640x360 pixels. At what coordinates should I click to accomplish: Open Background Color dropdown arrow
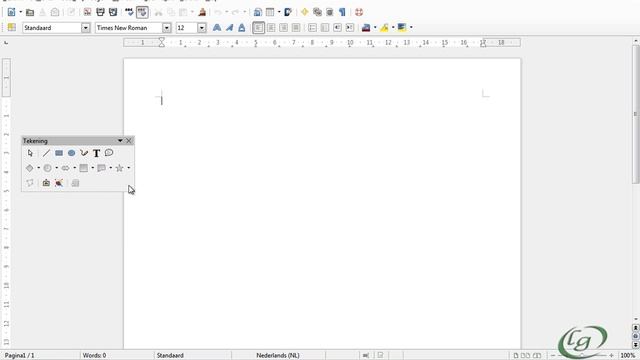411,27
